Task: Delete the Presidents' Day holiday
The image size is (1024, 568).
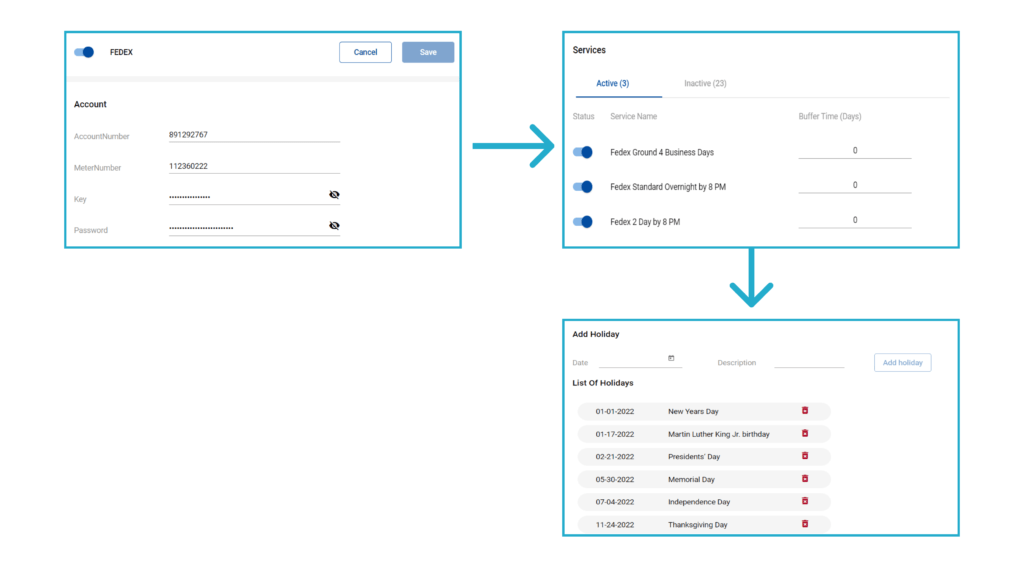Action: coord(805,456)
